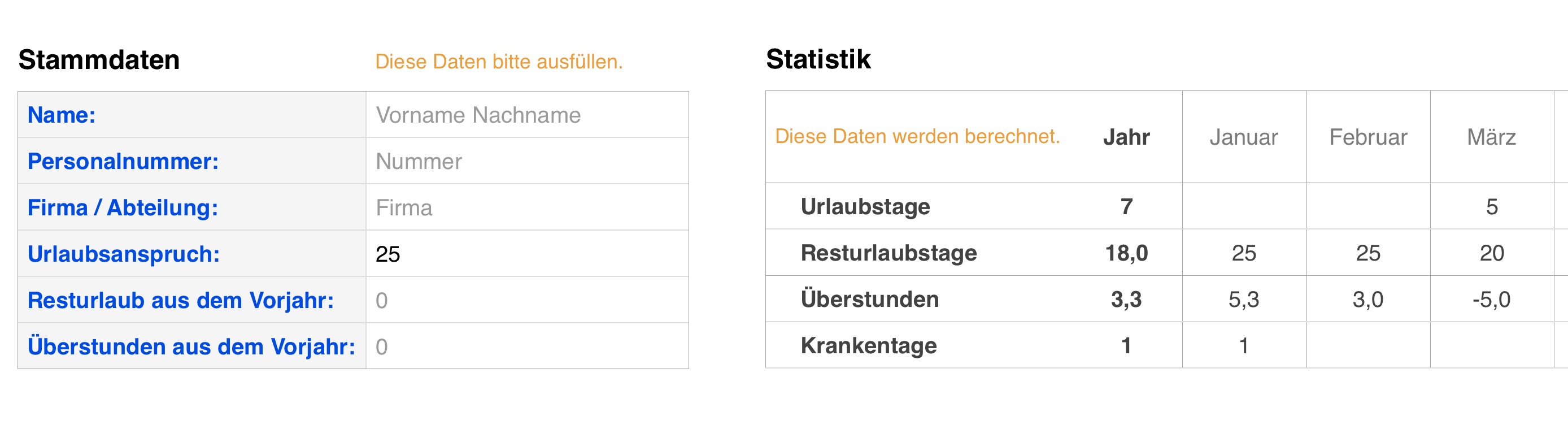Click the Krankentage row label
Screen dimensions: 1568x442
[869, 346]
